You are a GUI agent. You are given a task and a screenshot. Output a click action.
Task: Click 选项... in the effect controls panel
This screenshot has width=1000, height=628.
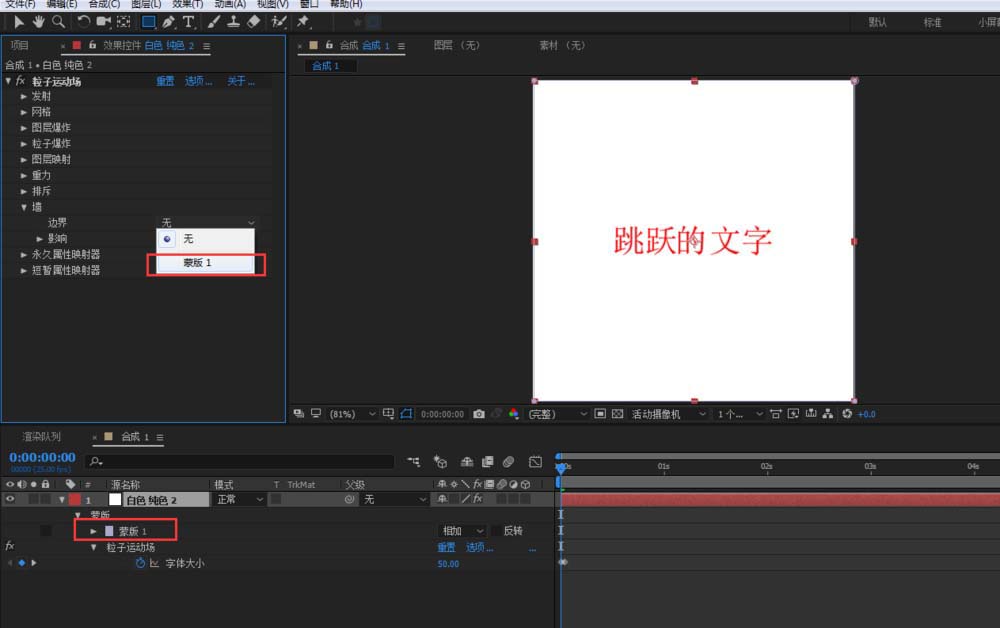coord(198,81)
